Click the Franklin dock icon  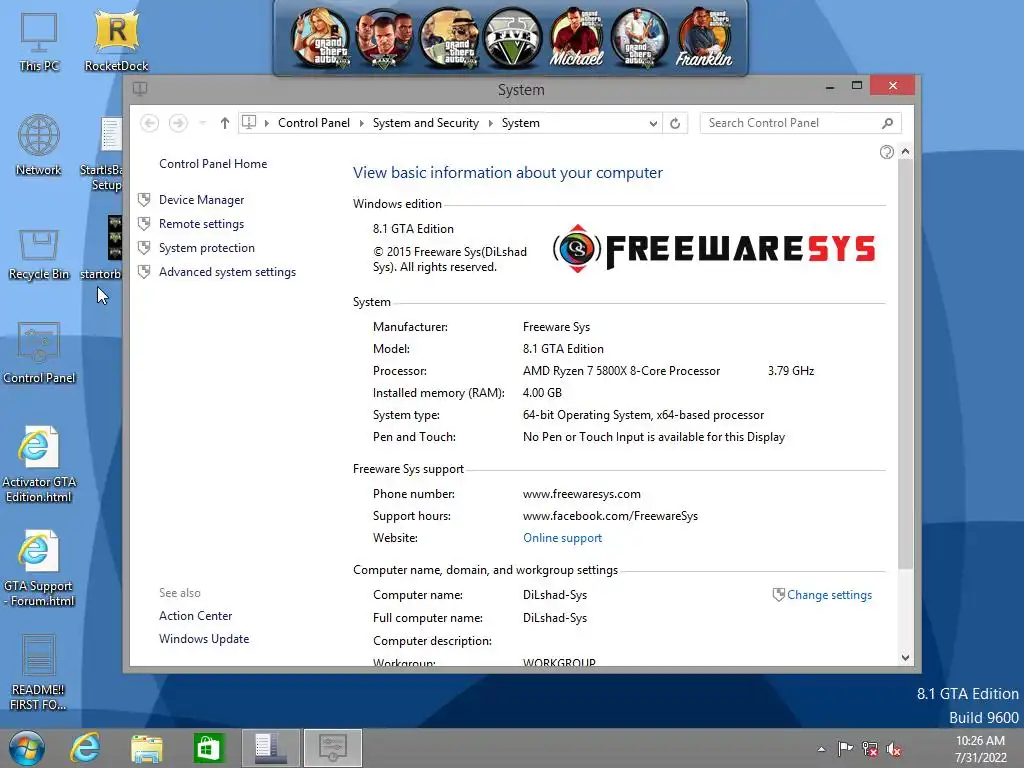pos(704,39)
